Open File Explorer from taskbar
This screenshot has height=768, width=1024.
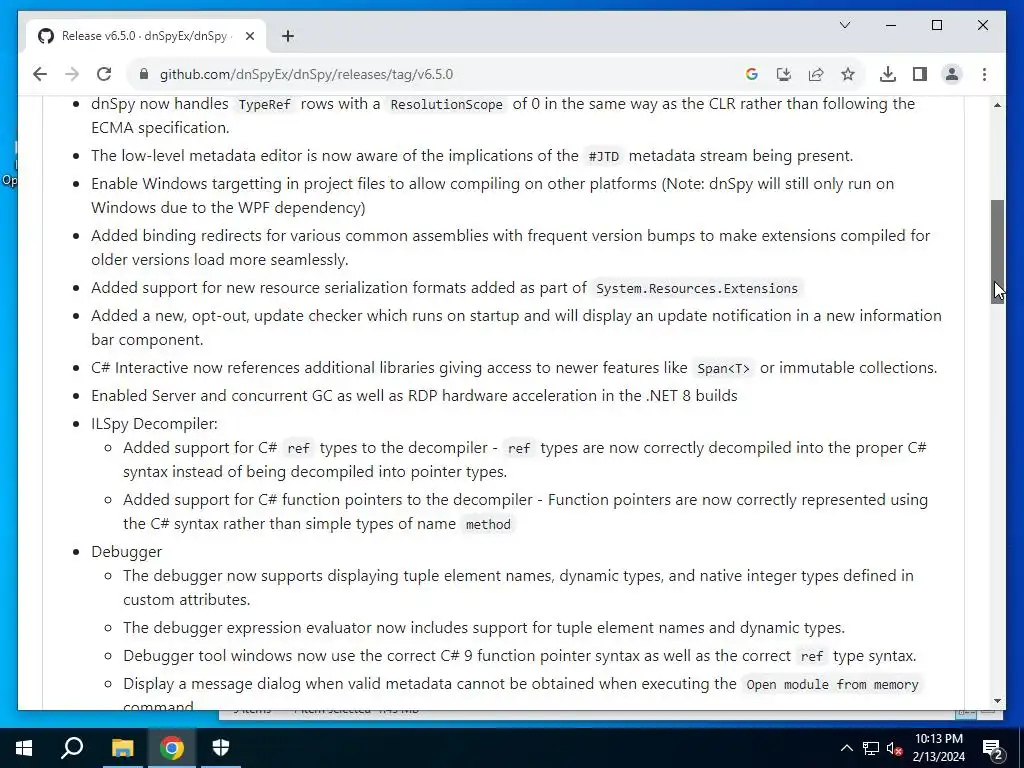click(122, 748)
